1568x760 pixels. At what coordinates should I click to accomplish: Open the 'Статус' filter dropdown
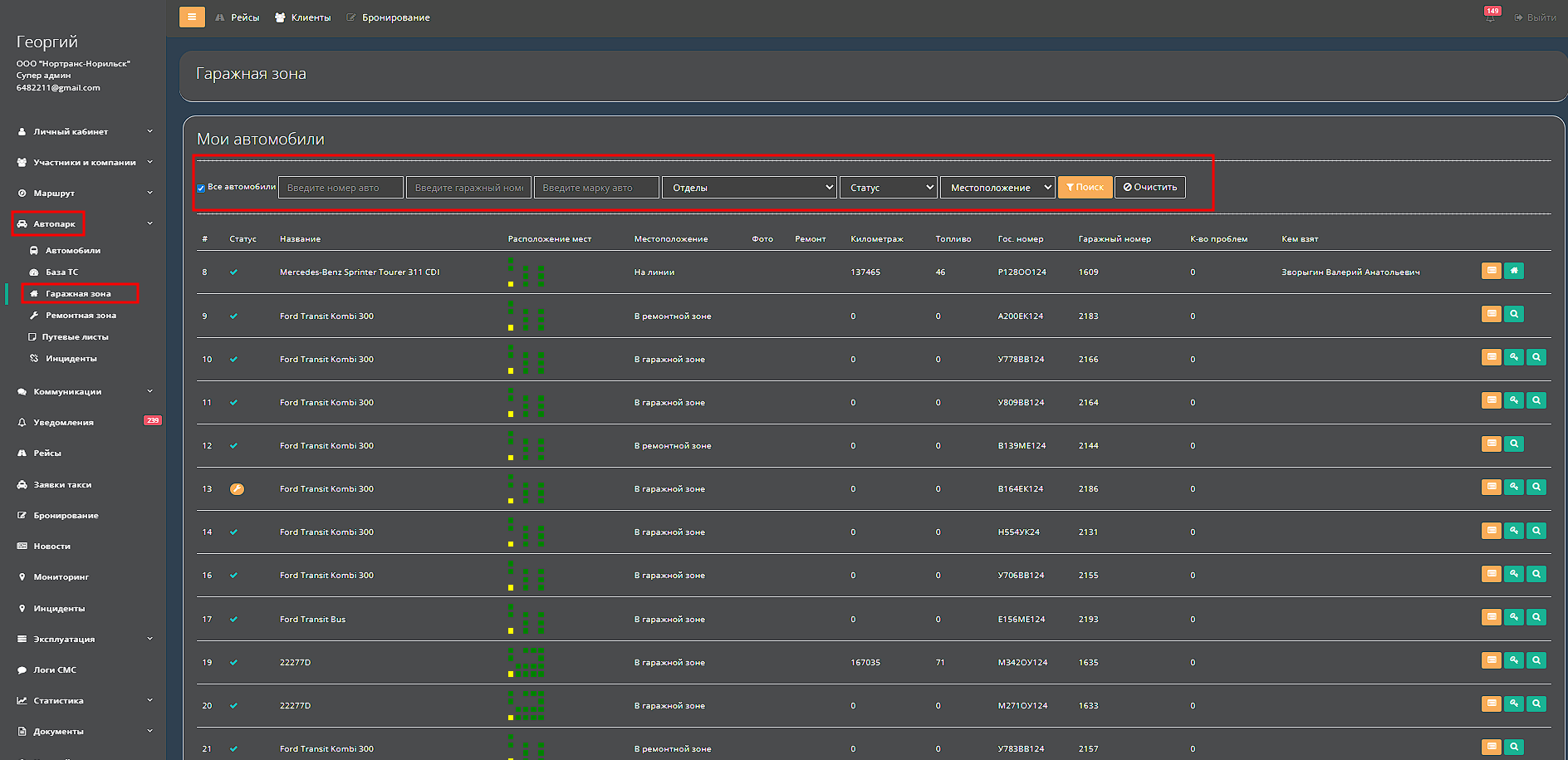[888, 188]
